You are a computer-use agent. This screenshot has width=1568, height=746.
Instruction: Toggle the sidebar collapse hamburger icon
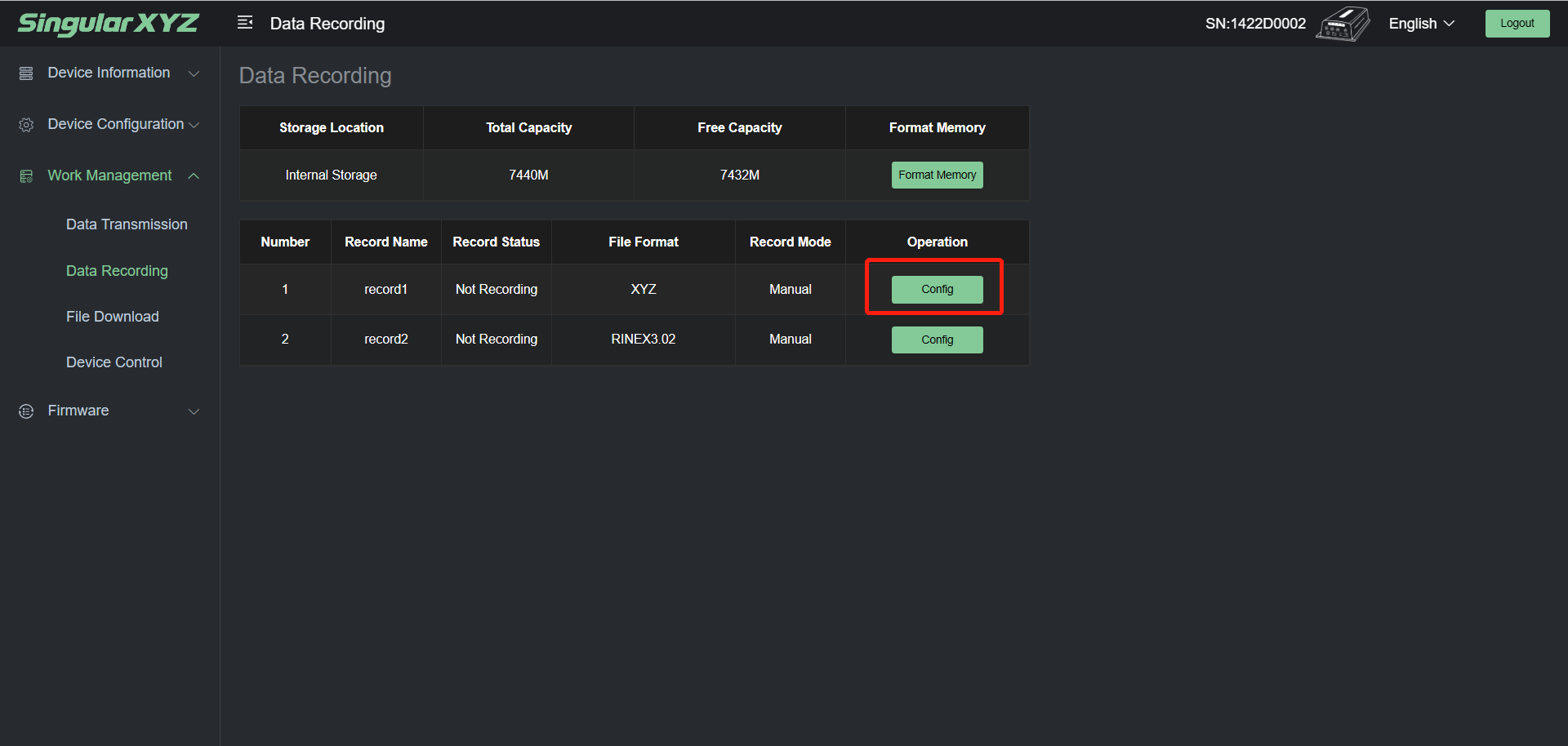[245, 23]
